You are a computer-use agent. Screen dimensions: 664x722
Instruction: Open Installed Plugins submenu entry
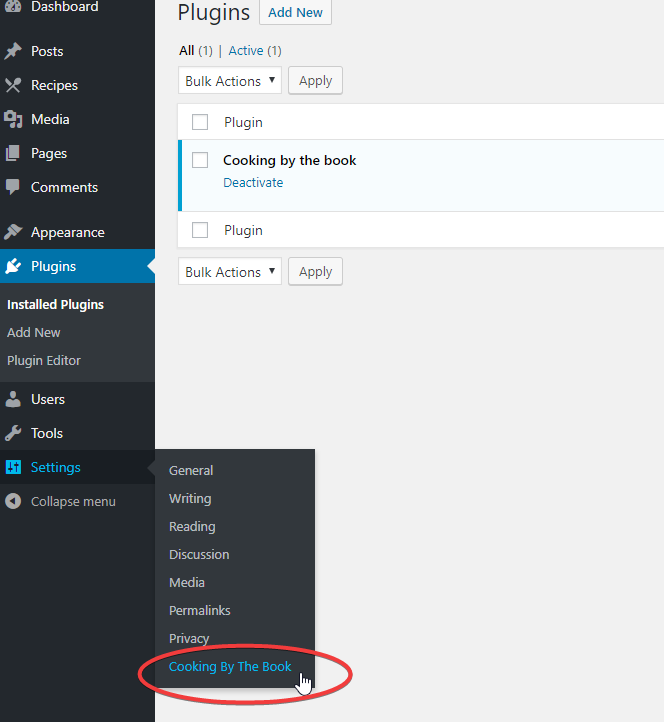(55, 304)
